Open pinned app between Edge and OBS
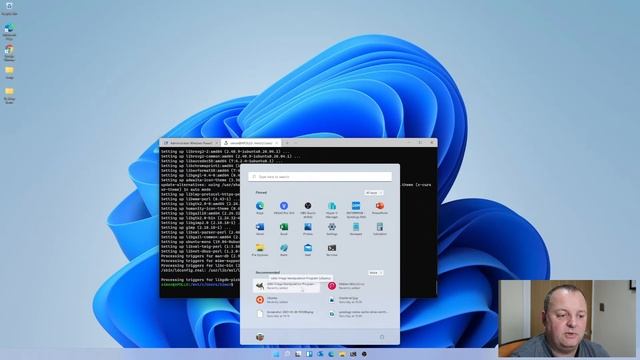Image resolution: width=640 pixels, height=360 pixels. coord(284,207)
